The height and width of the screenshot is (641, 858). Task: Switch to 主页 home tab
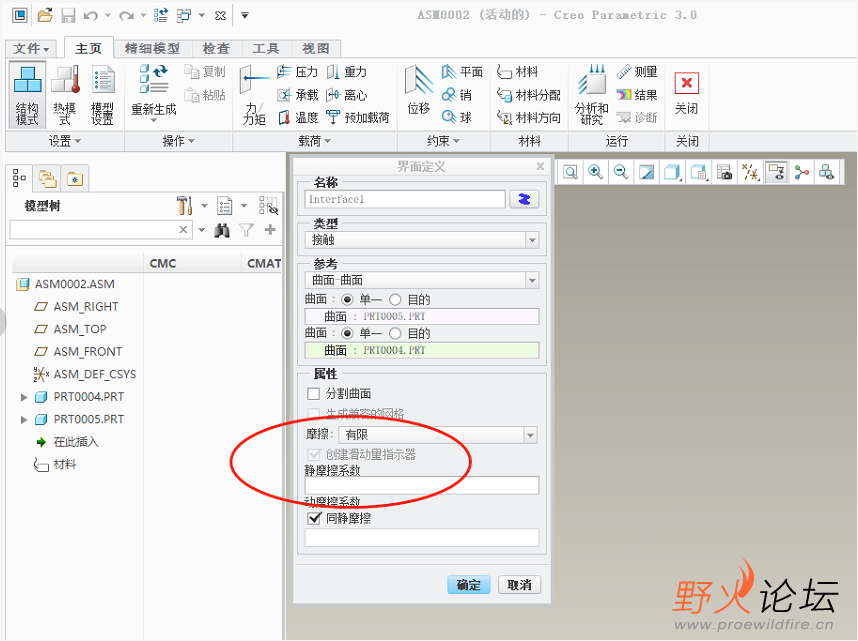click(89, 49)
